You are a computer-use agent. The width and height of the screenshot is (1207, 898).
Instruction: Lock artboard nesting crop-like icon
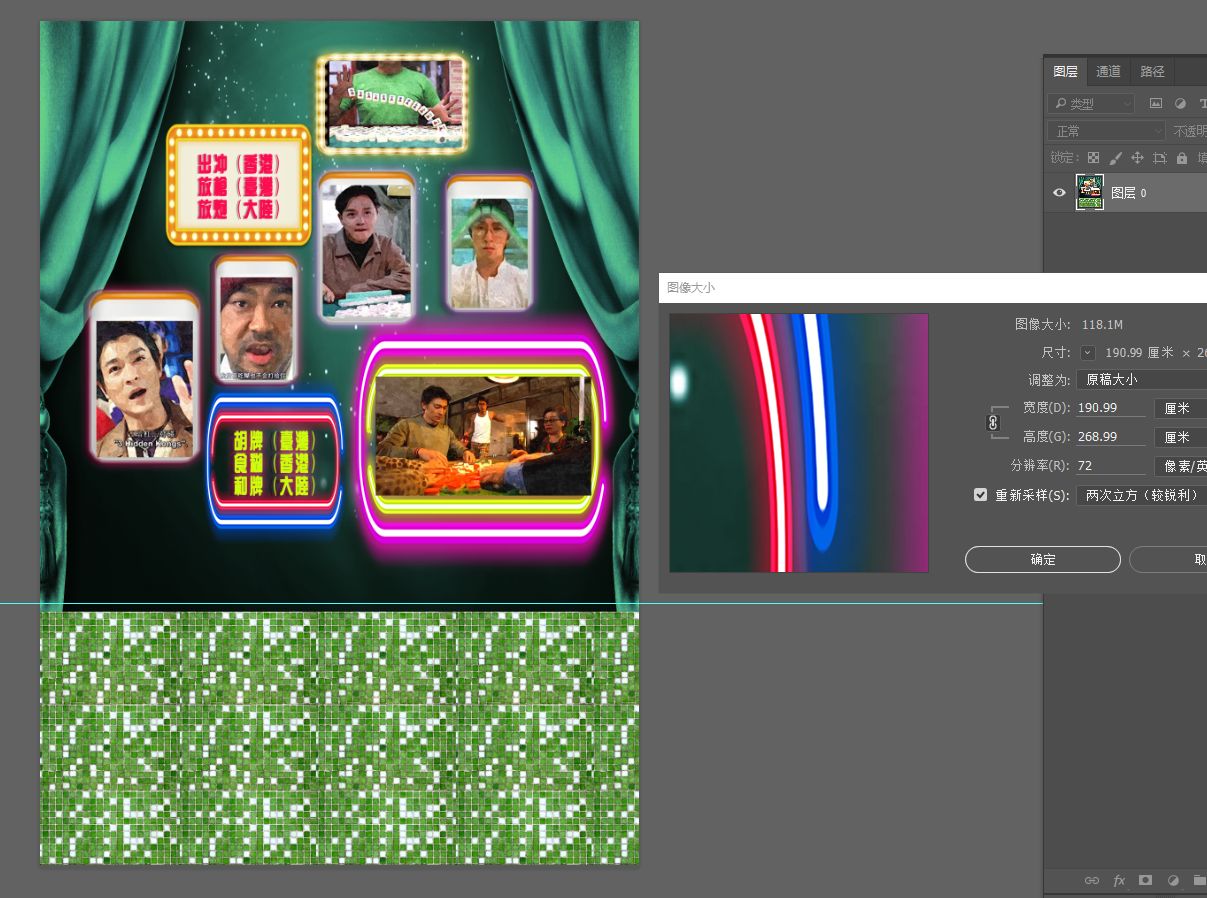click(x=1160, y=158)
